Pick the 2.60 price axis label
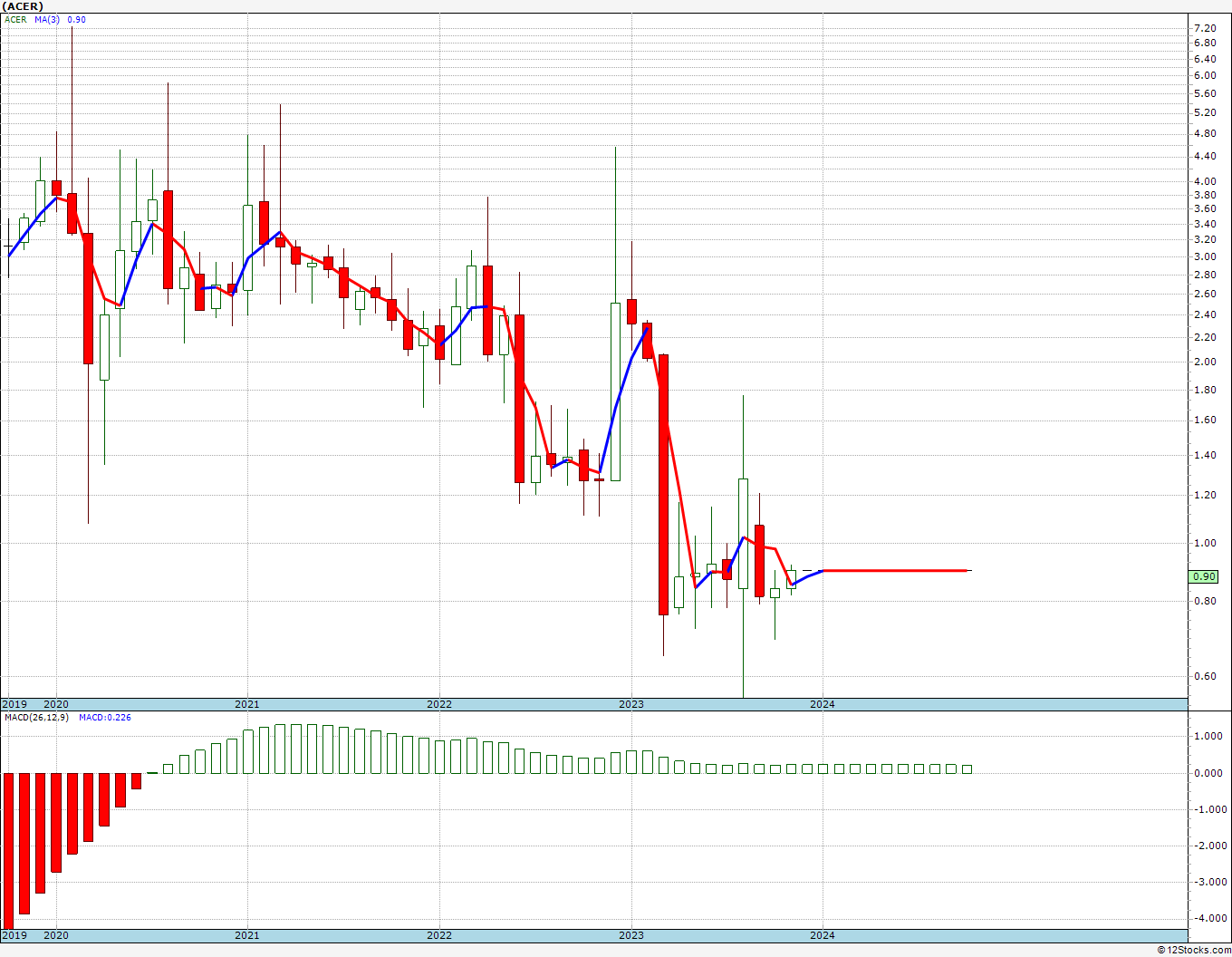This screenshot has height=957, width=1232. pyautogui.click(x=1205, y=294)
